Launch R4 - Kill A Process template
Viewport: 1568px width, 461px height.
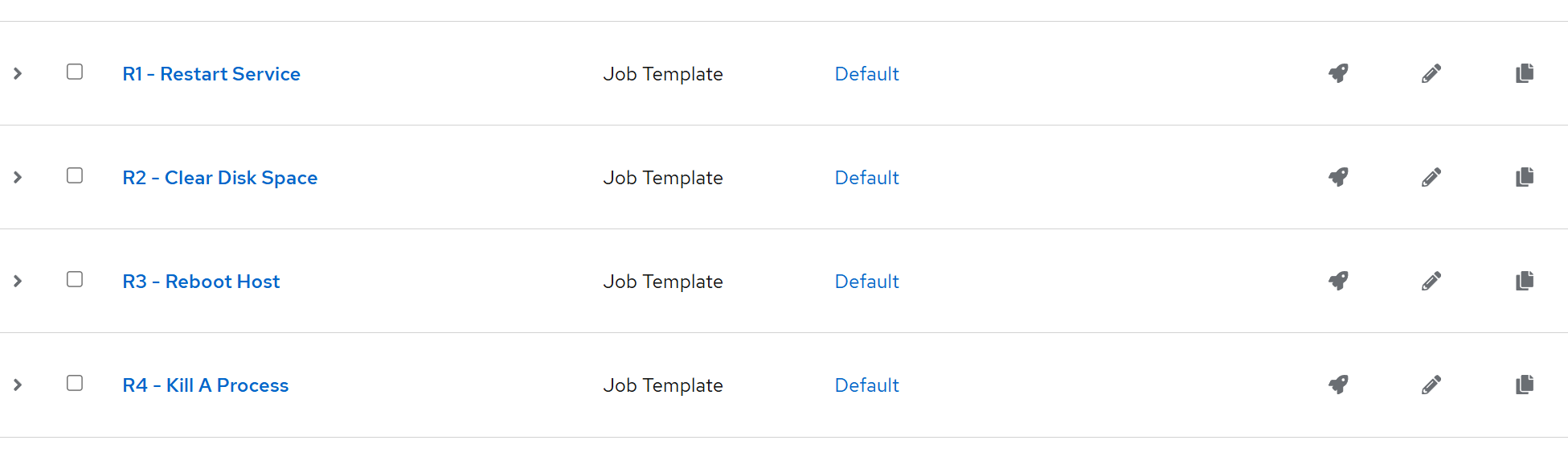coord(1338,385)
